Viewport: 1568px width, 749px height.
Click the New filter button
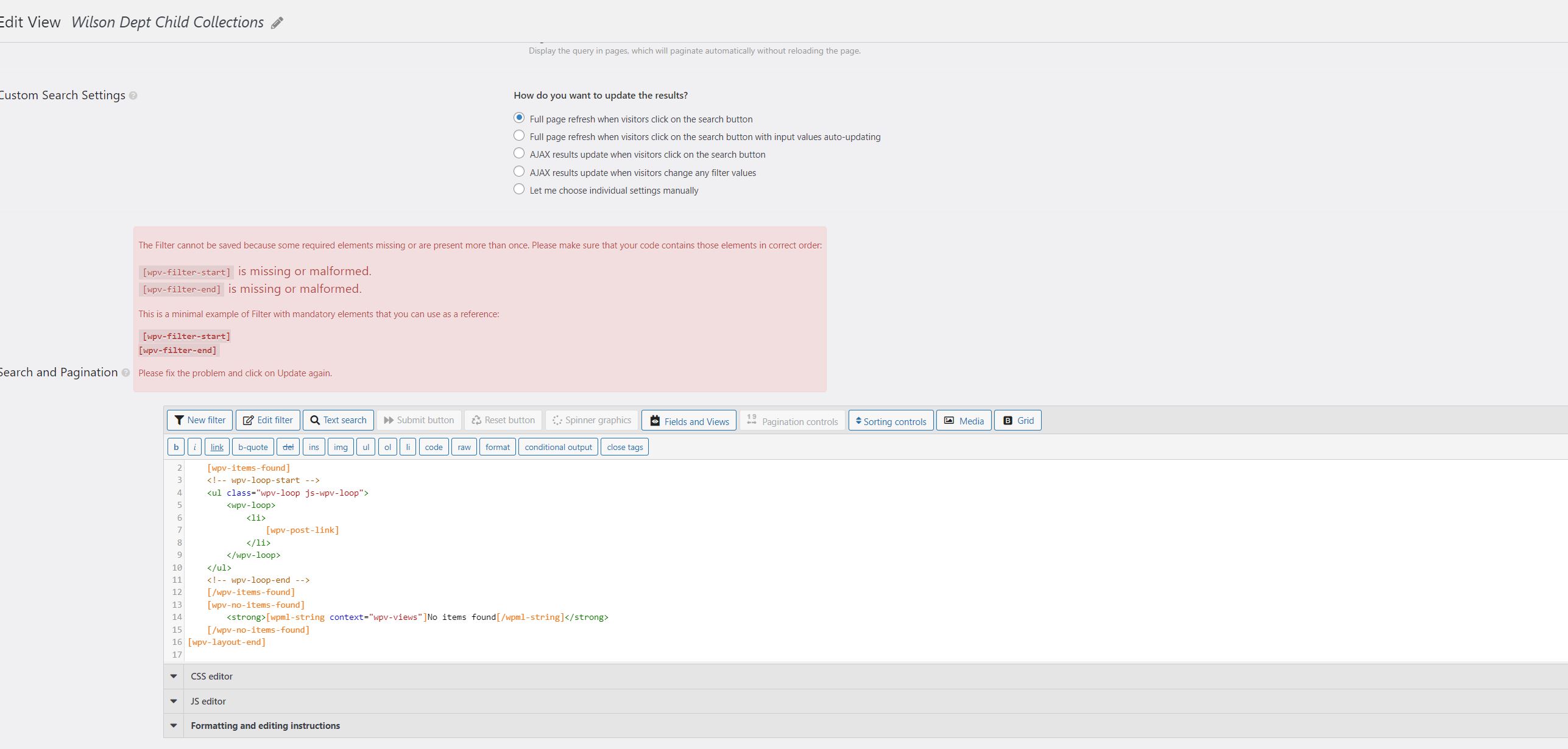pyautogui.click(x=200, y=420)
